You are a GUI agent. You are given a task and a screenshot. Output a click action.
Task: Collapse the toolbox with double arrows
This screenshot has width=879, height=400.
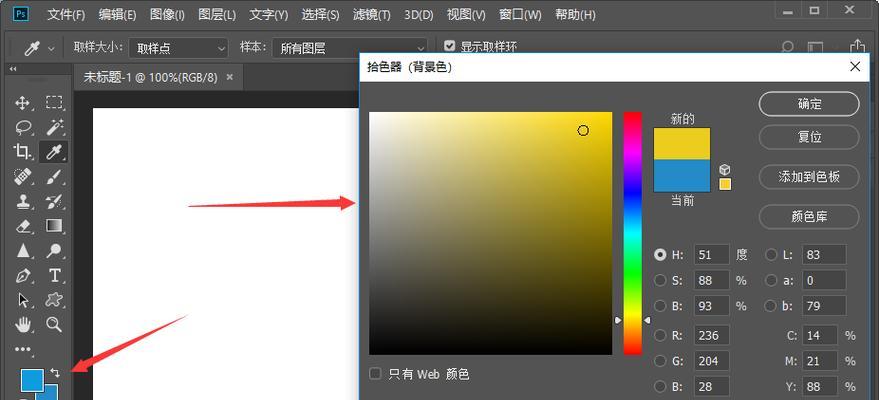pos(13,69)
